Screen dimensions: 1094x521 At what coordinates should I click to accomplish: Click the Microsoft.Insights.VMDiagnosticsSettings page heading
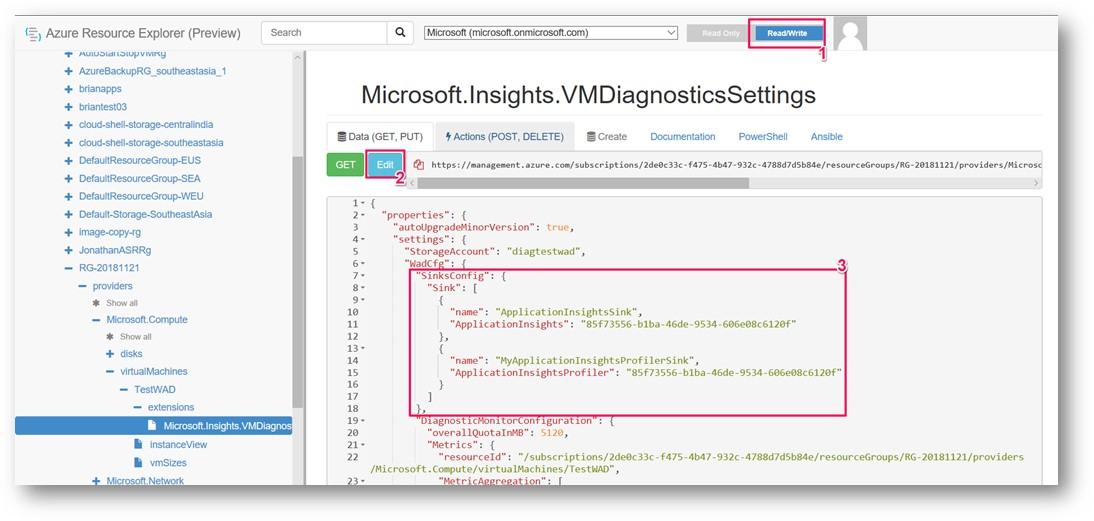coord(588,95)
